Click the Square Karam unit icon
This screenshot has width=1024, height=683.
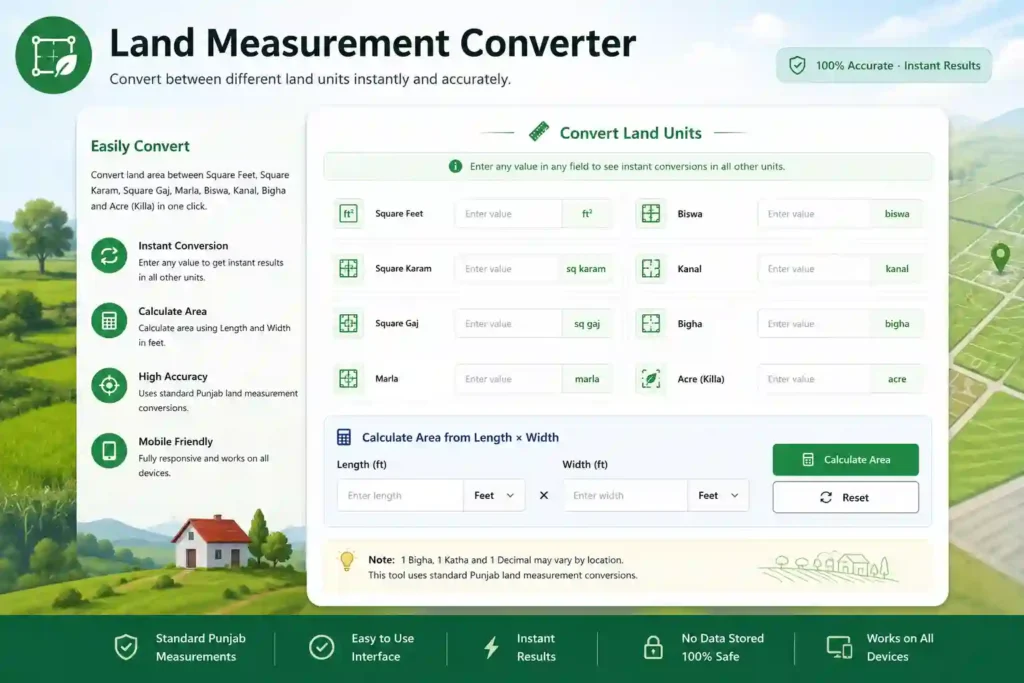click(348, 268)
